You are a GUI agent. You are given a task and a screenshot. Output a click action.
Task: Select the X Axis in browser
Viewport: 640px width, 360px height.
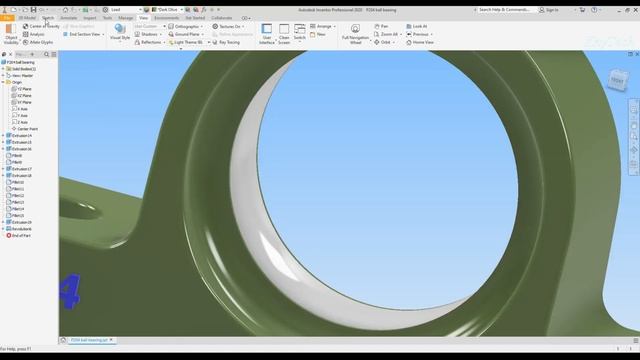[20, 109]
